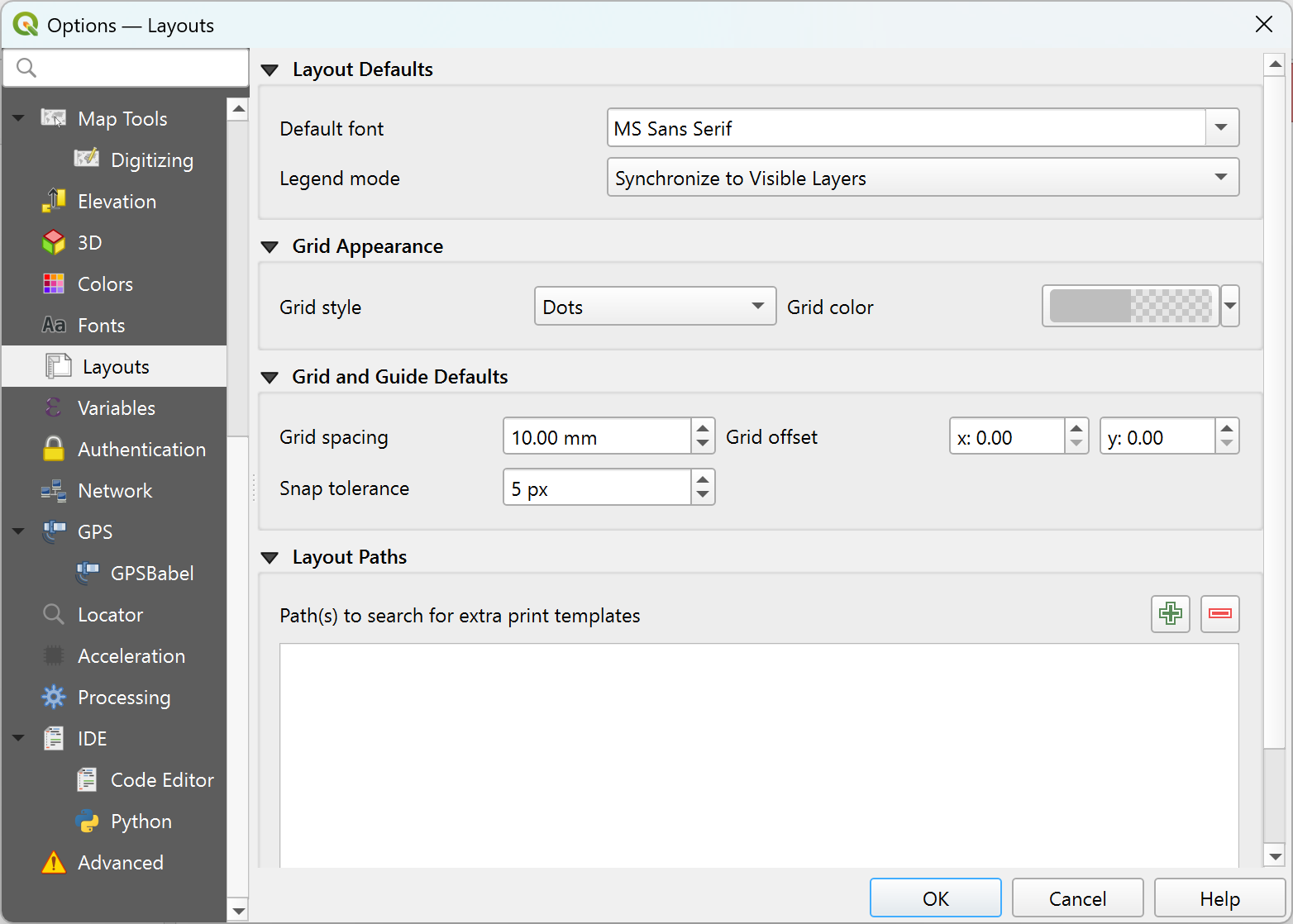Click the GPSBabel icon

point(87,573)
